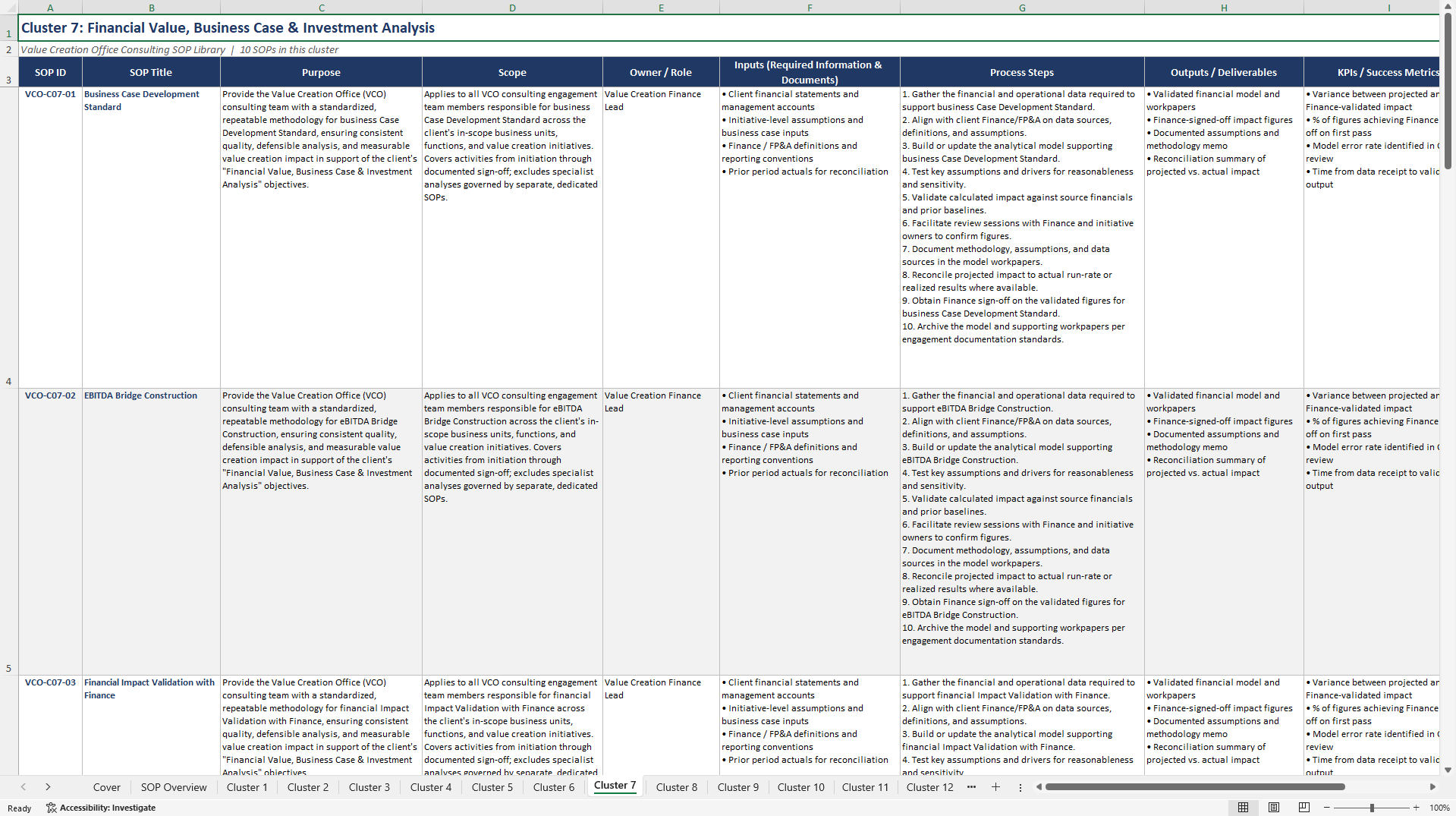Open sheet tab options dots
Viewport: 1456px width, 816px height.
pos(1020,788)
